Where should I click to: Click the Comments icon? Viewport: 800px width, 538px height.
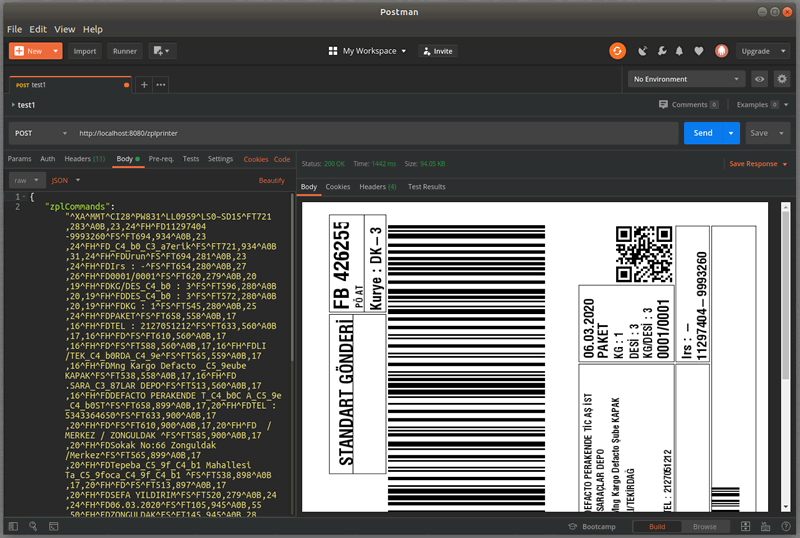click(x=663, y=105)
